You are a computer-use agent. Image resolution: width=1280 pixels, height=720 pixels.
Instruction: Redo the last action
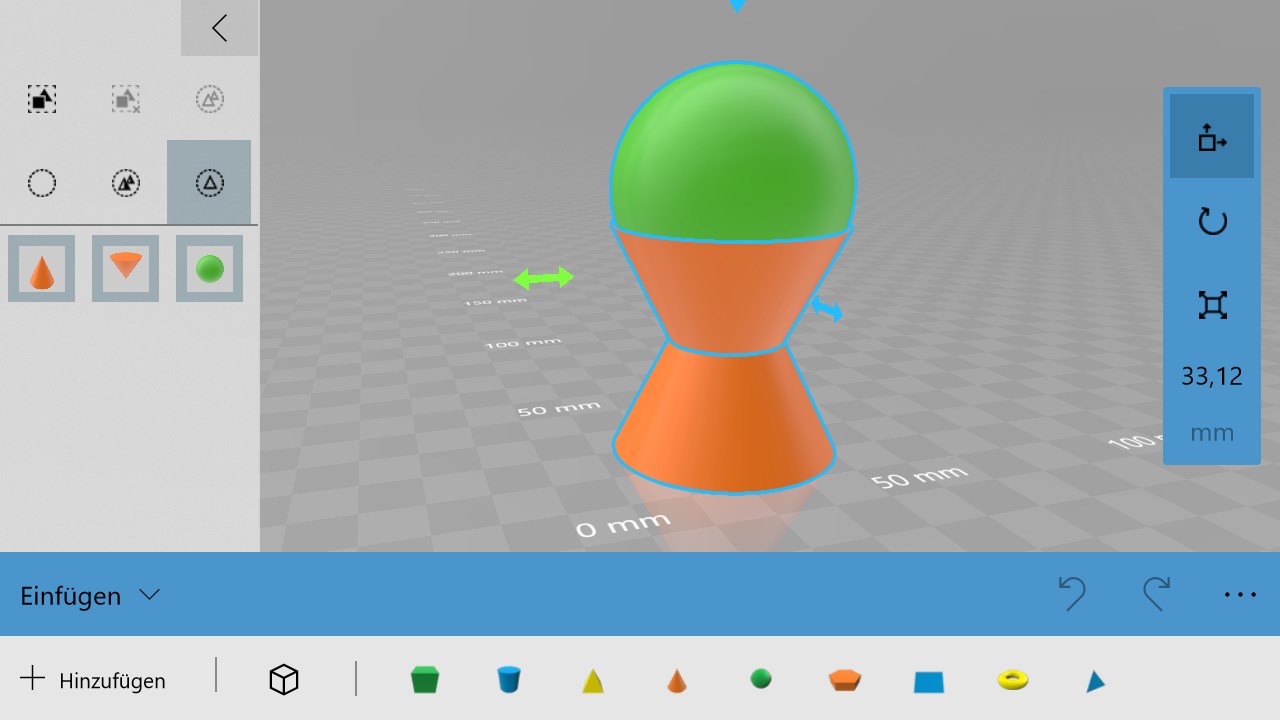tap(1156, 594)
